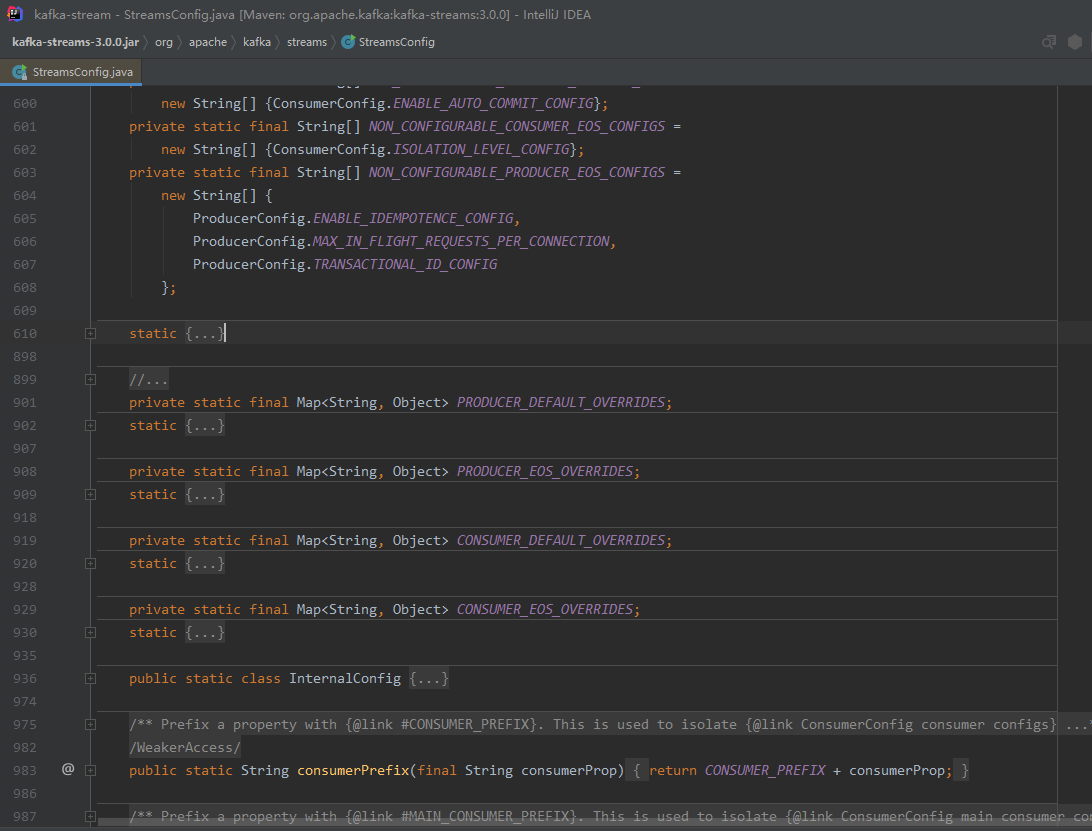Click NON_CONFIGURABLE_CONSUMER_EOS_CONFIGS identifier
This screenshot has width=1092, height=831.
(517, 127)
